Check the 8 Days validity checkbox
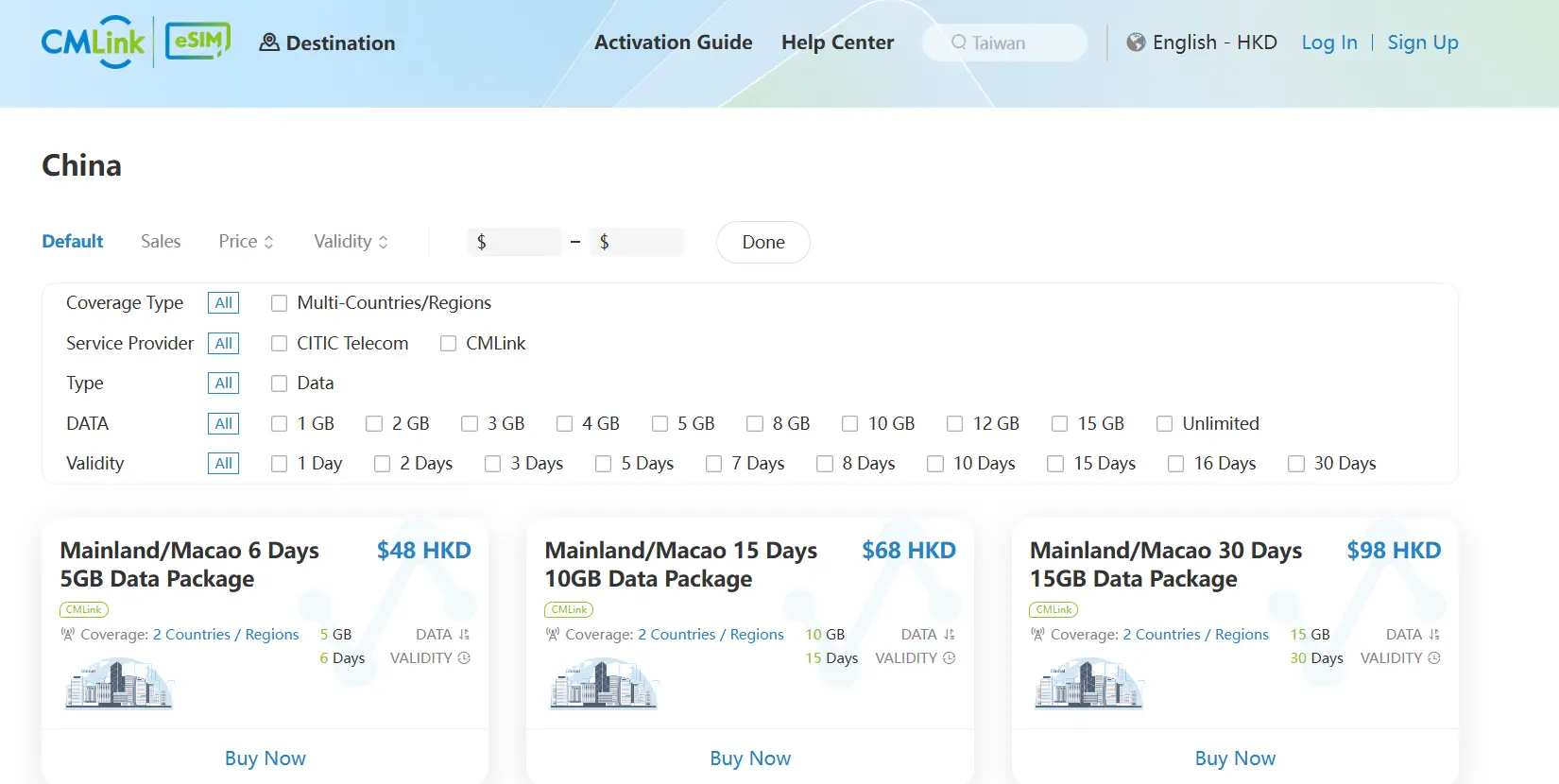The height and width of the screenshot is (784, 1559). tap(825, 464)
